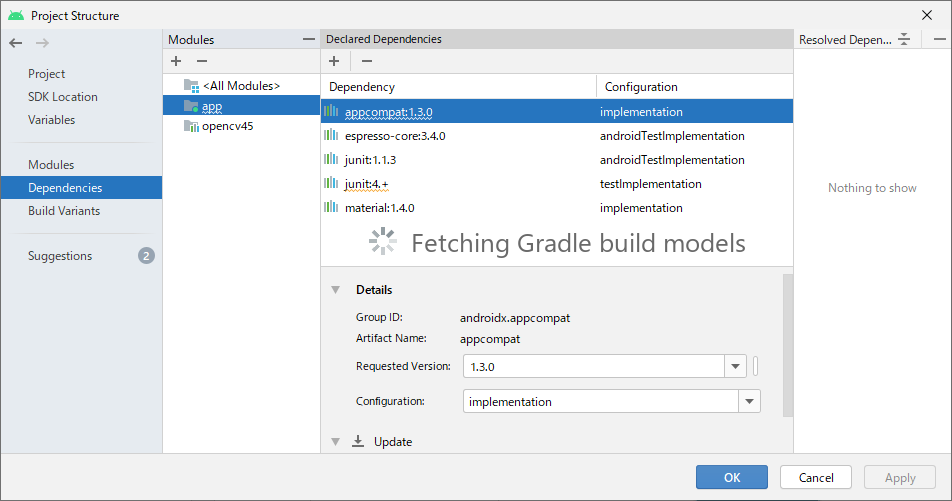Click the details pane vertical scrollbar
This screenshot has width=952, height=501.
787,345
